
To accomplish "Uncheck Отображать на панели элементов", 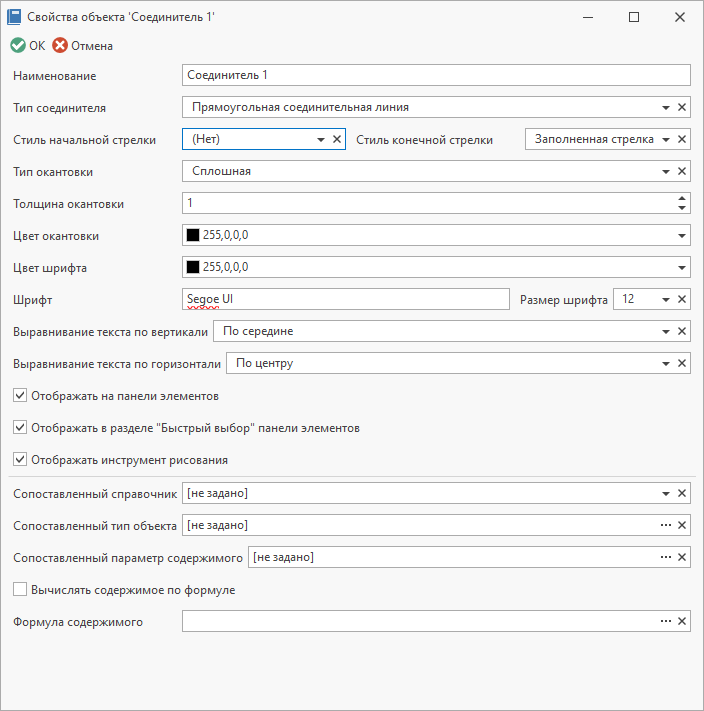I will click(20, 395).
